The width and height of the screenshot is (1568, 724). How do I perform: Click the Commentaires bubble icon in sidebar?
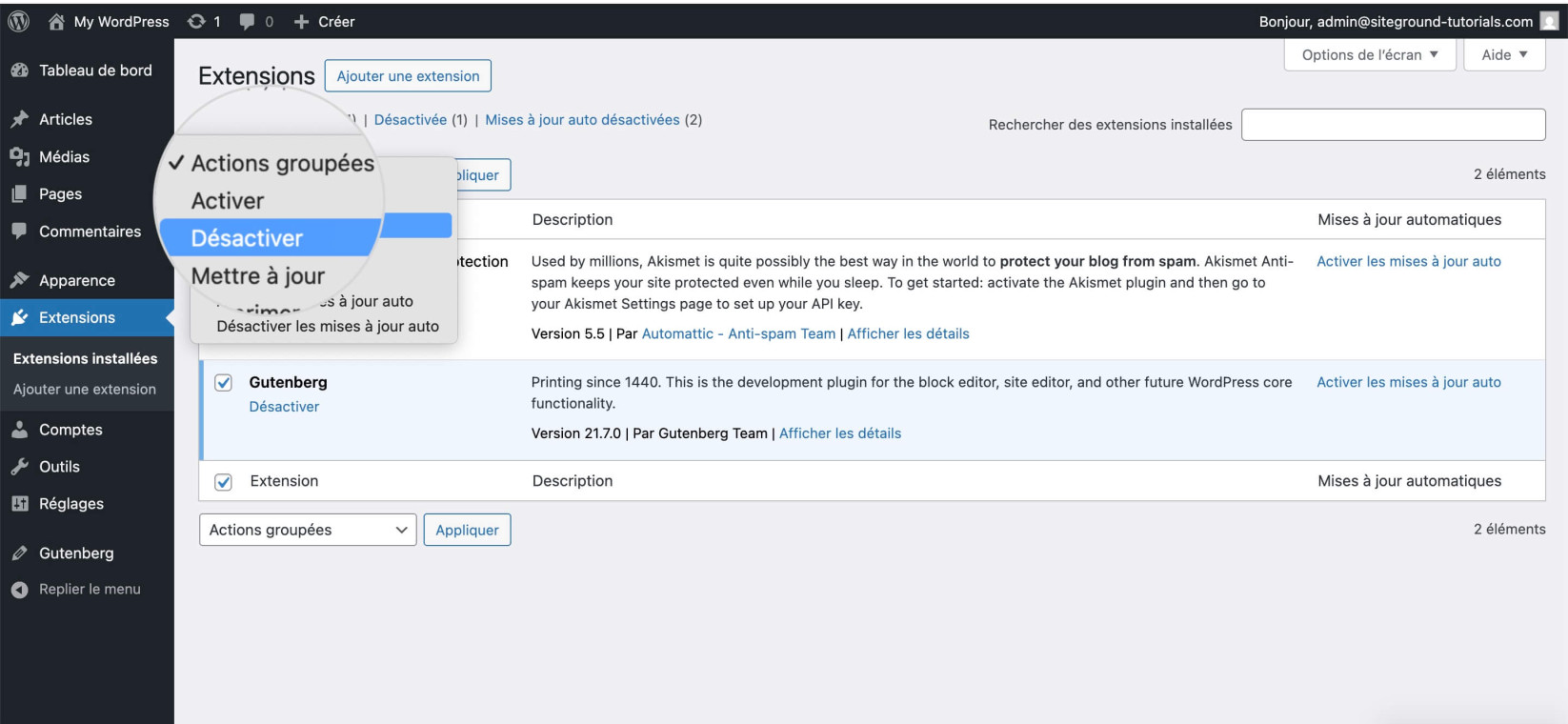19,231
